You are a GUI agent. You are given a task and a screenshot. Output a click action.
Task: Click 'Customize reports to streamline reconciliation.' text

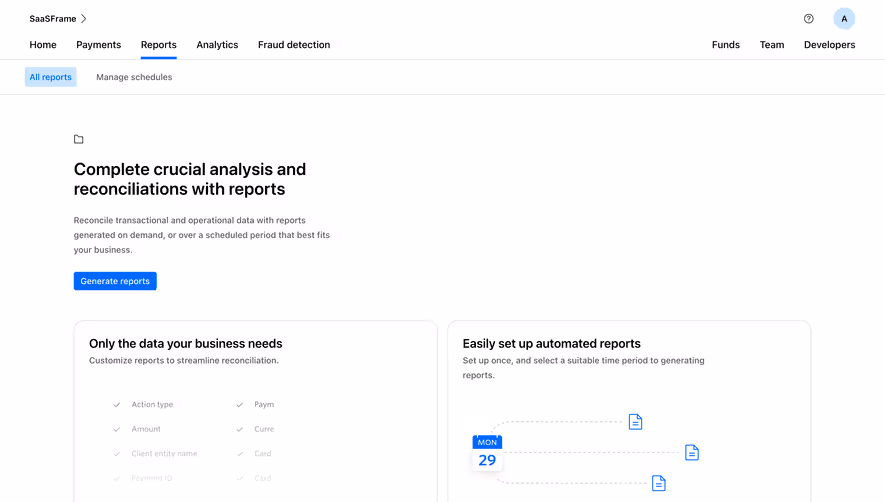pyautogui.click(x=183, y=360)
